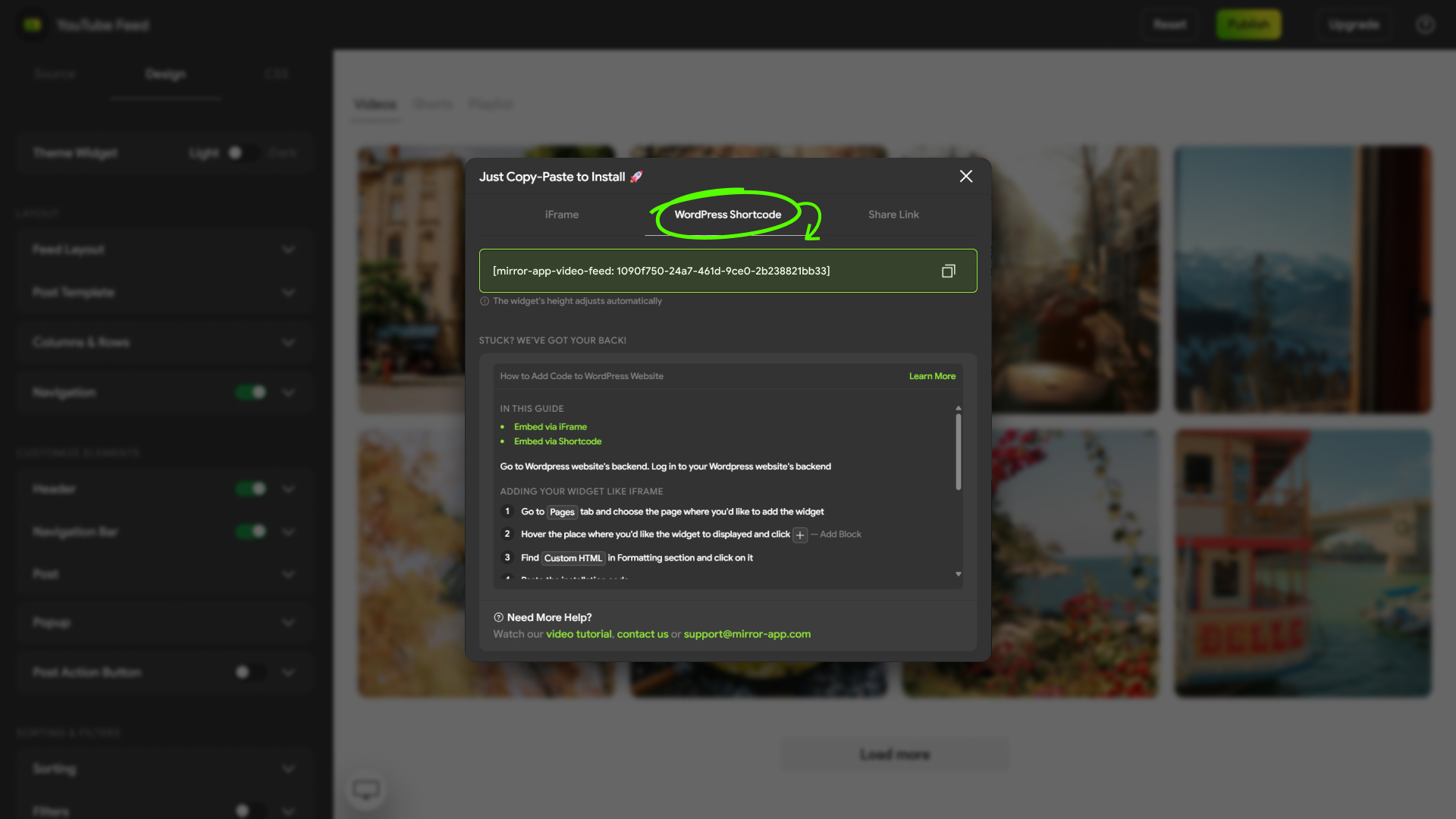Screen dimensions: 1456x819
Task: Open the Popup customization section
Action: 288,622
